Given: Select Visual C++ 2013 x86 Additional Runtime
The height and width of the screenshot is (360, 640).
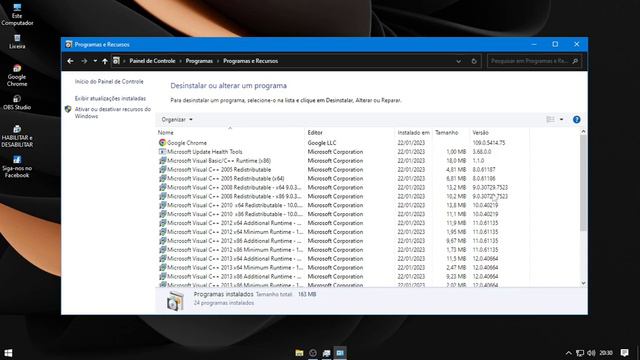Looking at the screenshot, I should pos(343,277).
